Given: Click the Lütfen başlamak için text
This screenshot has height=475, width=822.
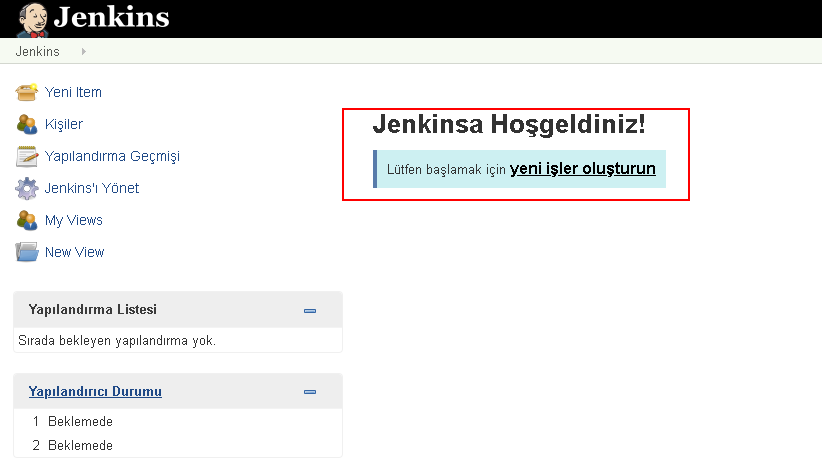Looking at the screenshot, I should coord(446,170).
